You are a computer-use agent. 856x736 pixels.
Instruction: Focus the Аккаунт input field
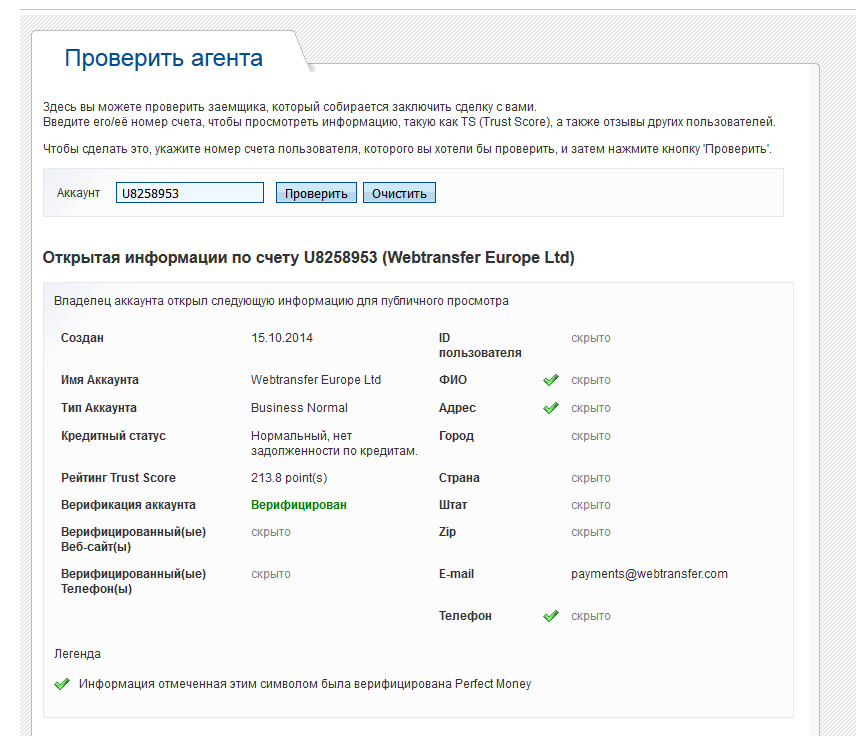pyautogui.click(x=189, y=193)
